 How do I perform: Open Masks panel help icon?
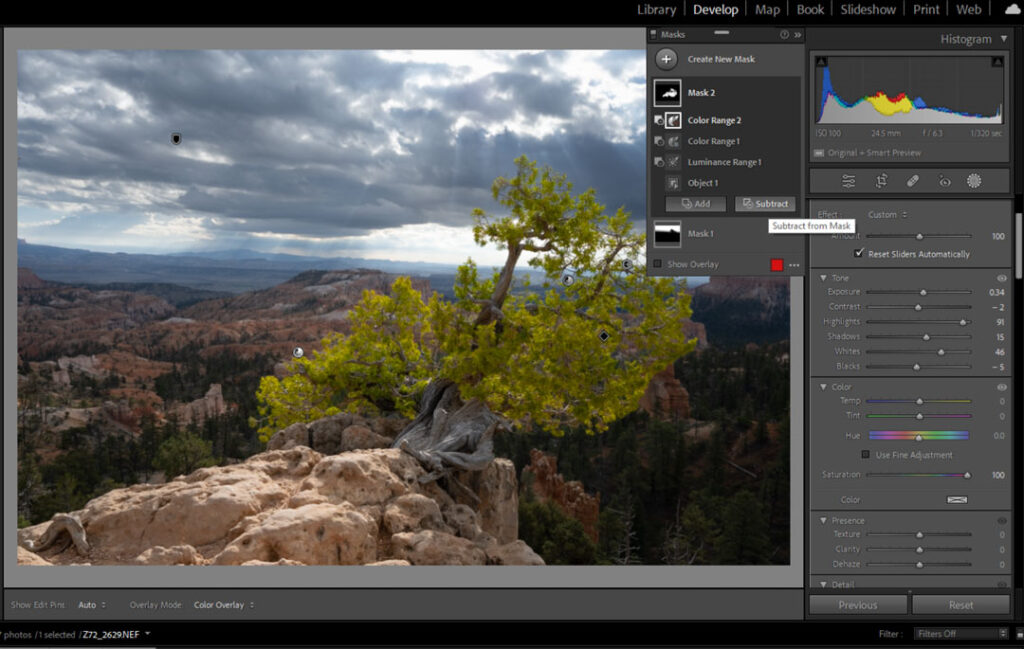point(784,35)
